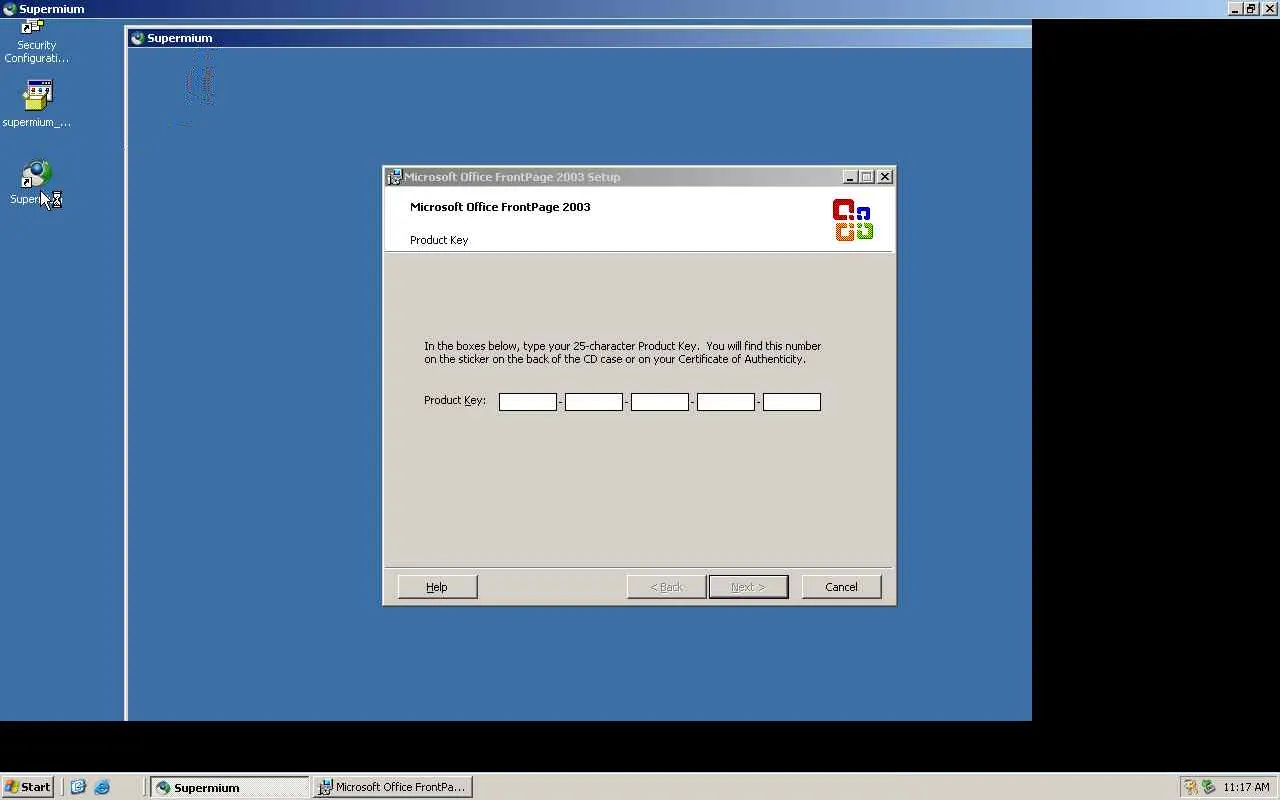Minimize the FrontPage 2003 Setup dialog

(850, 177)
